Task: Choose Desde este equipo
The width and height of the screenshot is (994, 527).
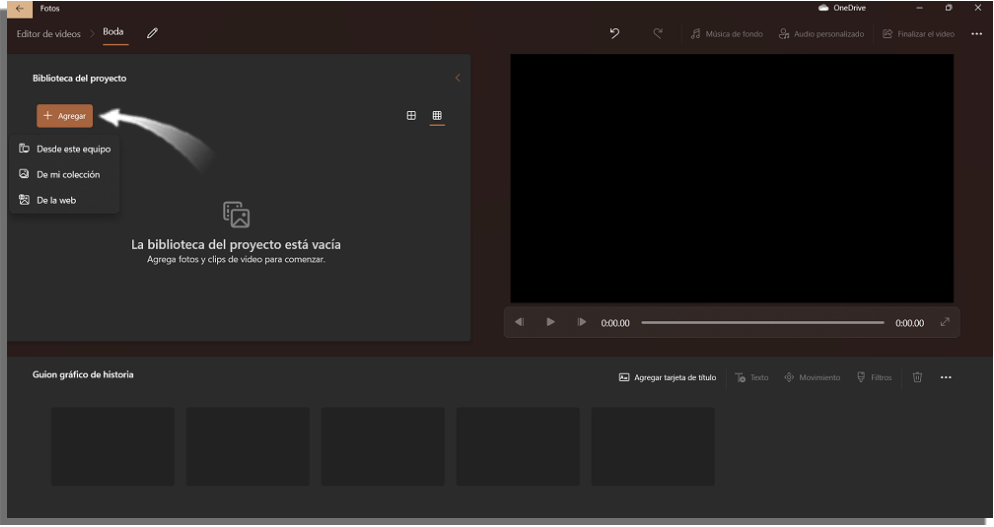Action: [65, 149]
